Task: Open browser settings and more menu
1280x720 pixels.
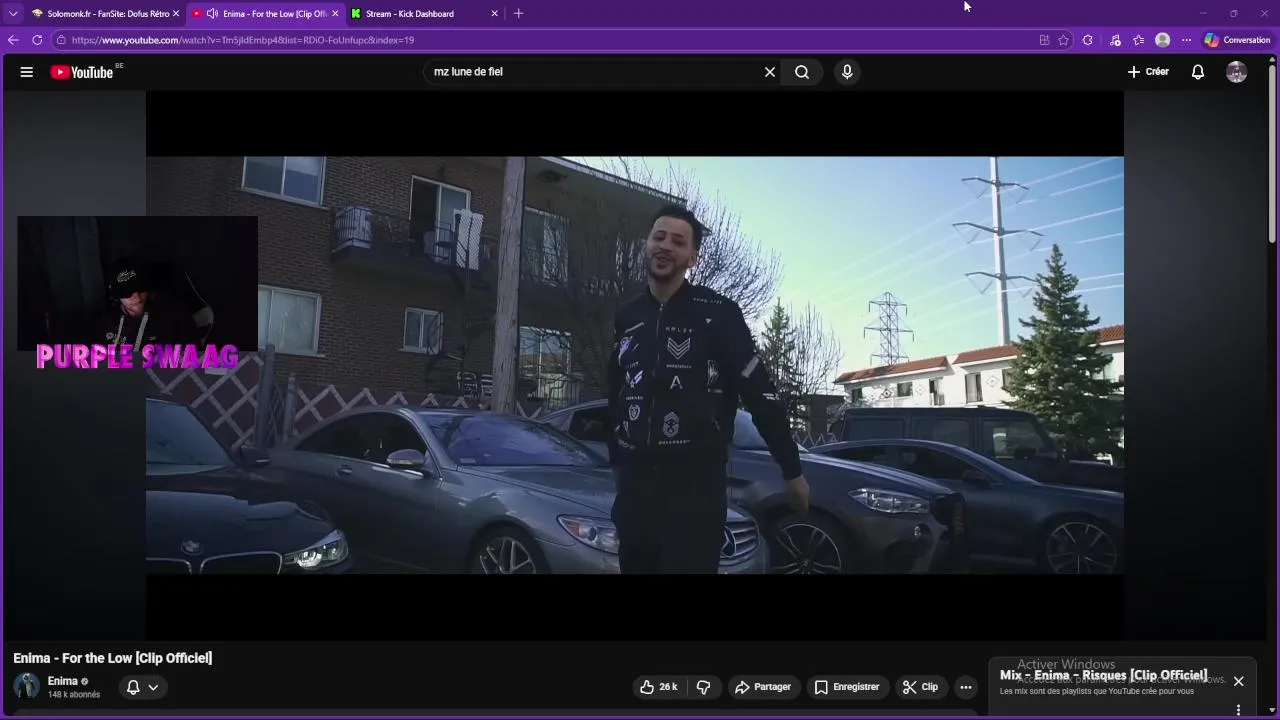Action: coord(1187,40)
